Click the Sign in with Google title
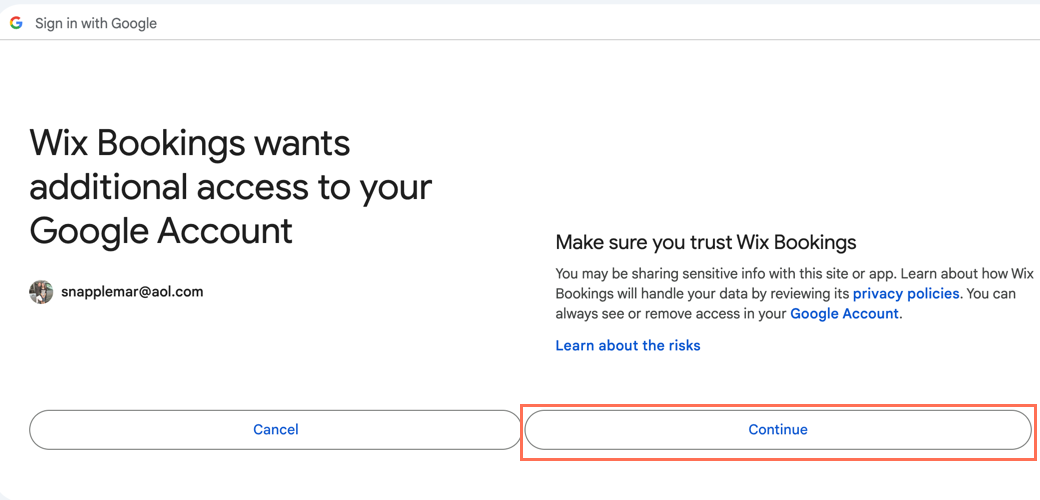The height and width of the screenshot is (500, 1040). pyautogui.click(x=96, y=23)
